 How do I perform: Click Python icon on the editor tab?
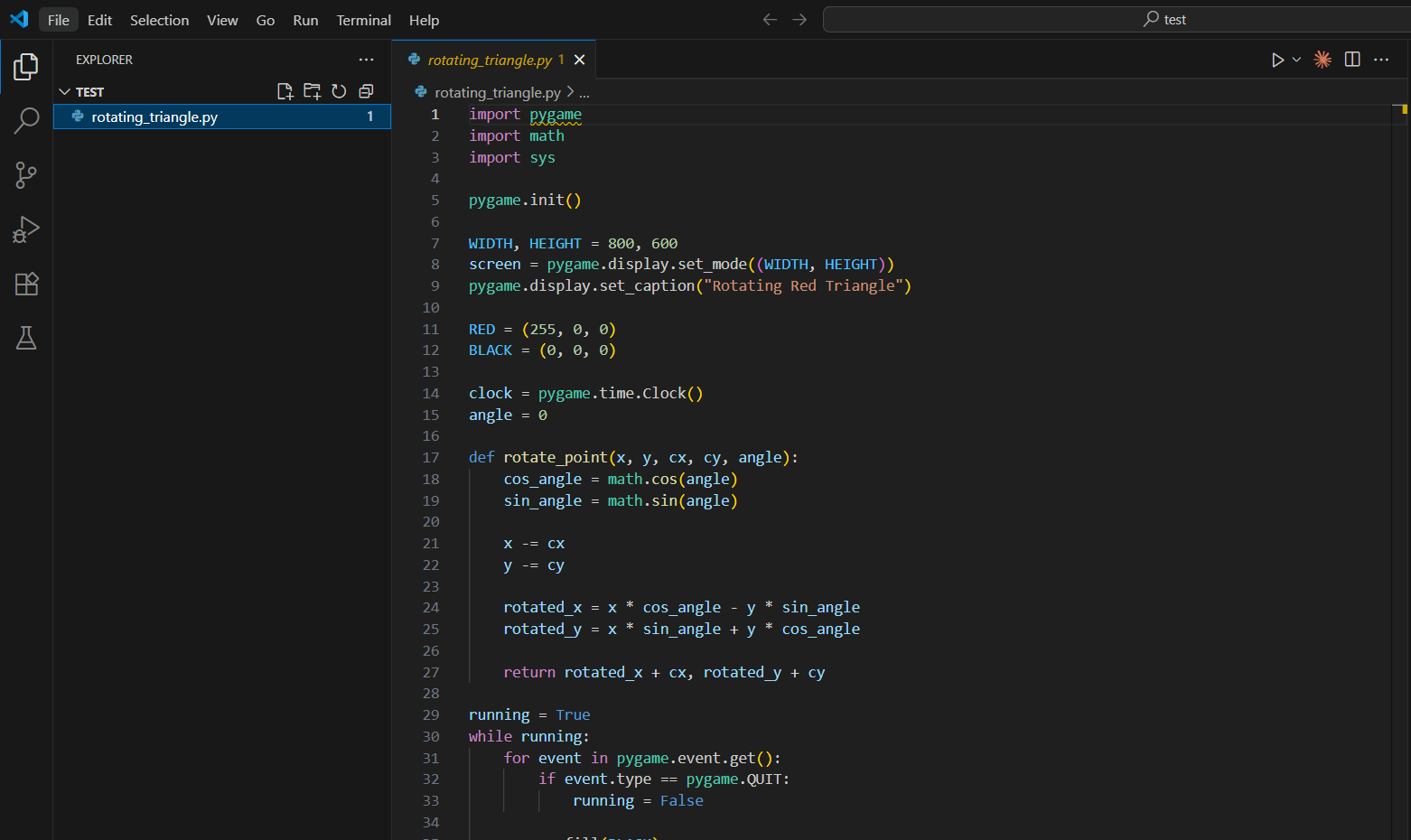pos(415,60)
